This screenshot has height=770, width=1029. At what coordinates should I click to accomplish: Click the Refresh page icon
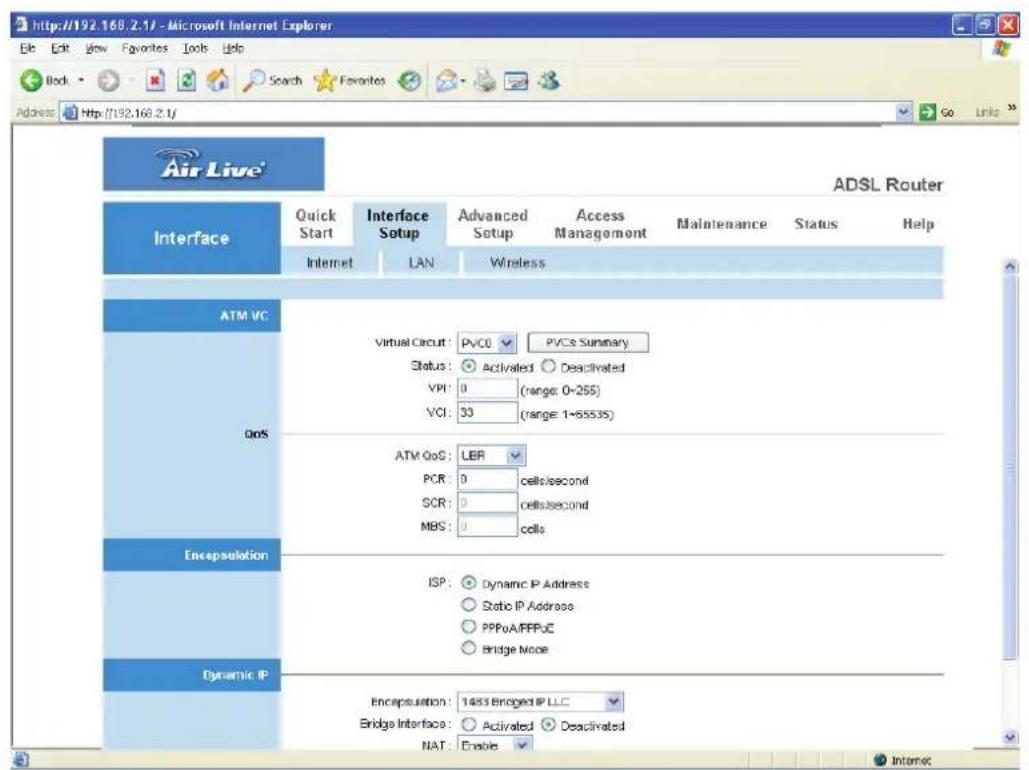186,81
